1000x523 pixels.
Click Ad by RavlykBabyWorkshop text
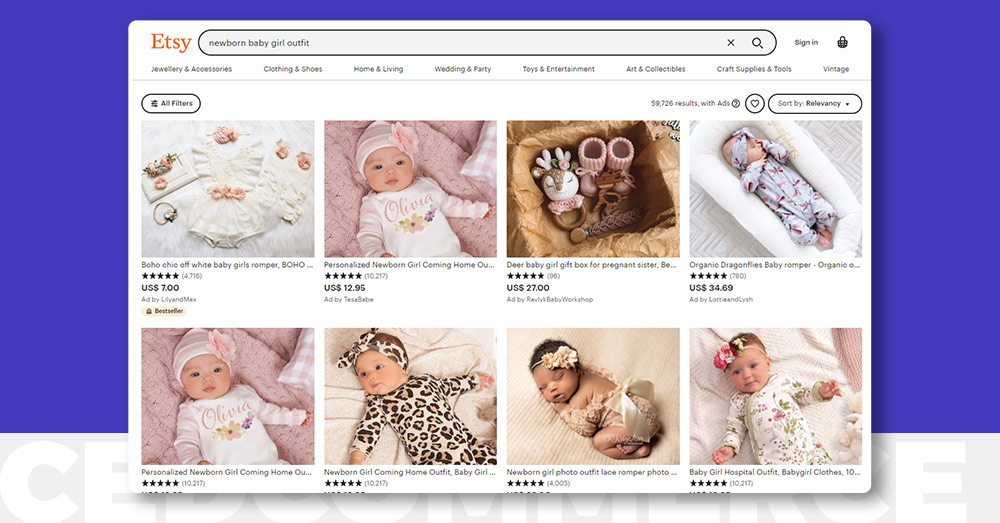[x=550, y=299]
